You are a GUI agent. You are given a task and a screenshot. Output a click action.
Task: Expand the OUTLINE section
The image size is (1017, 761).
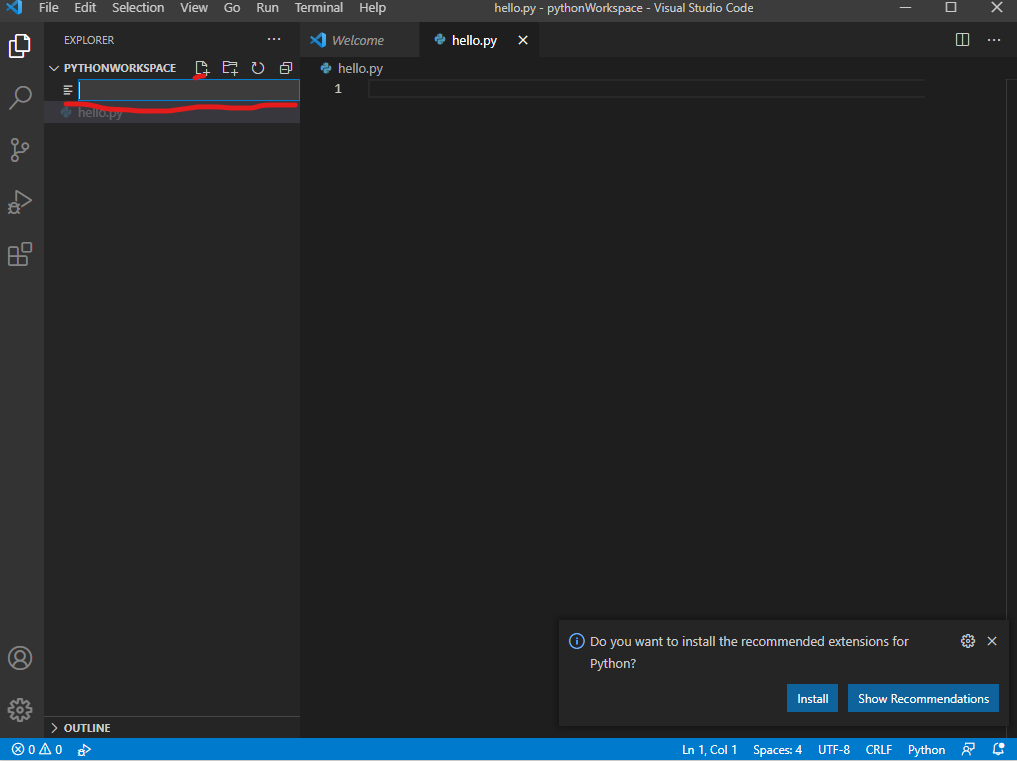click(80, 728)
